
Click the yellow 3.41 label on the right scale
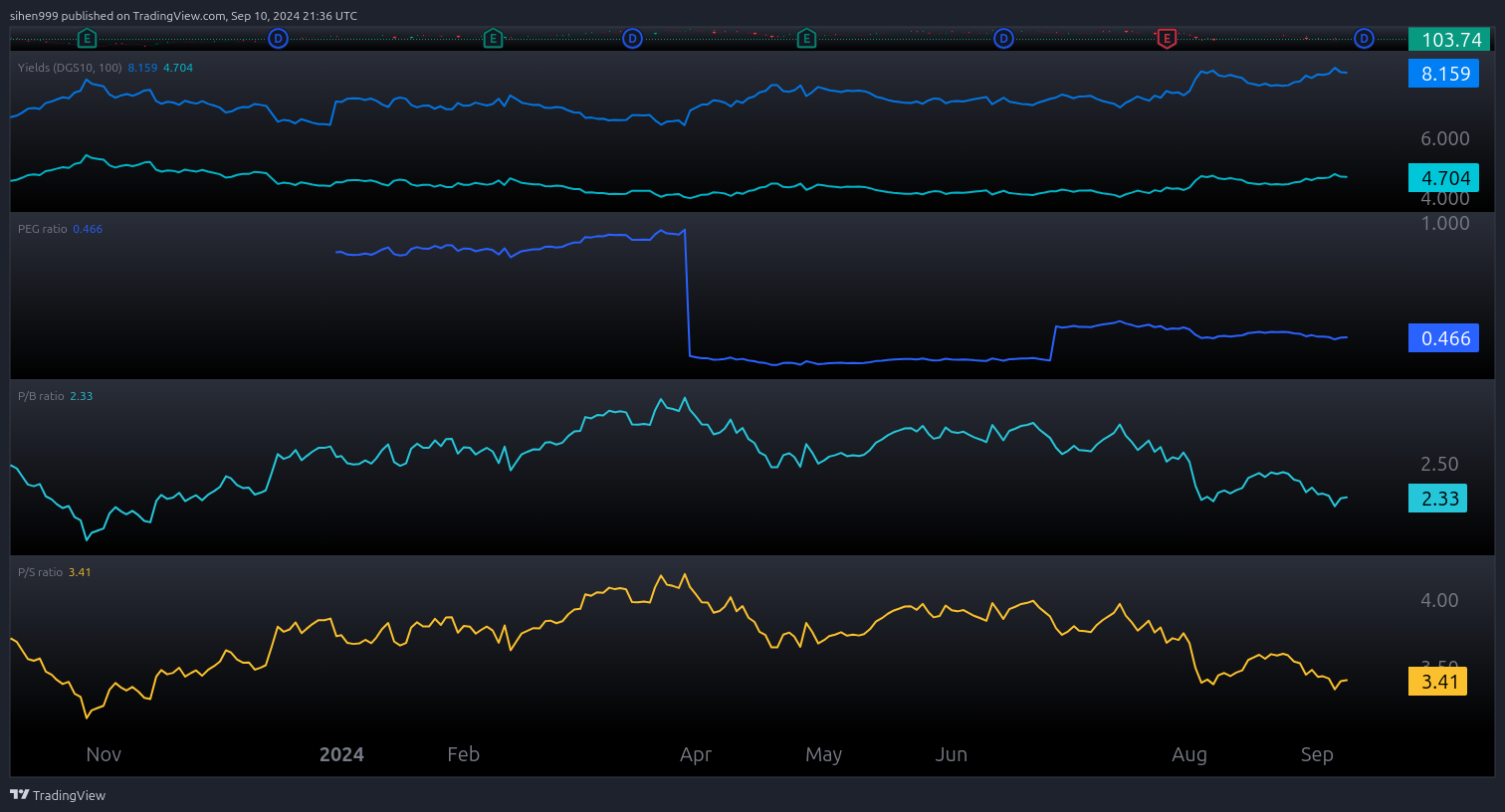click(x=1437, y=682)
